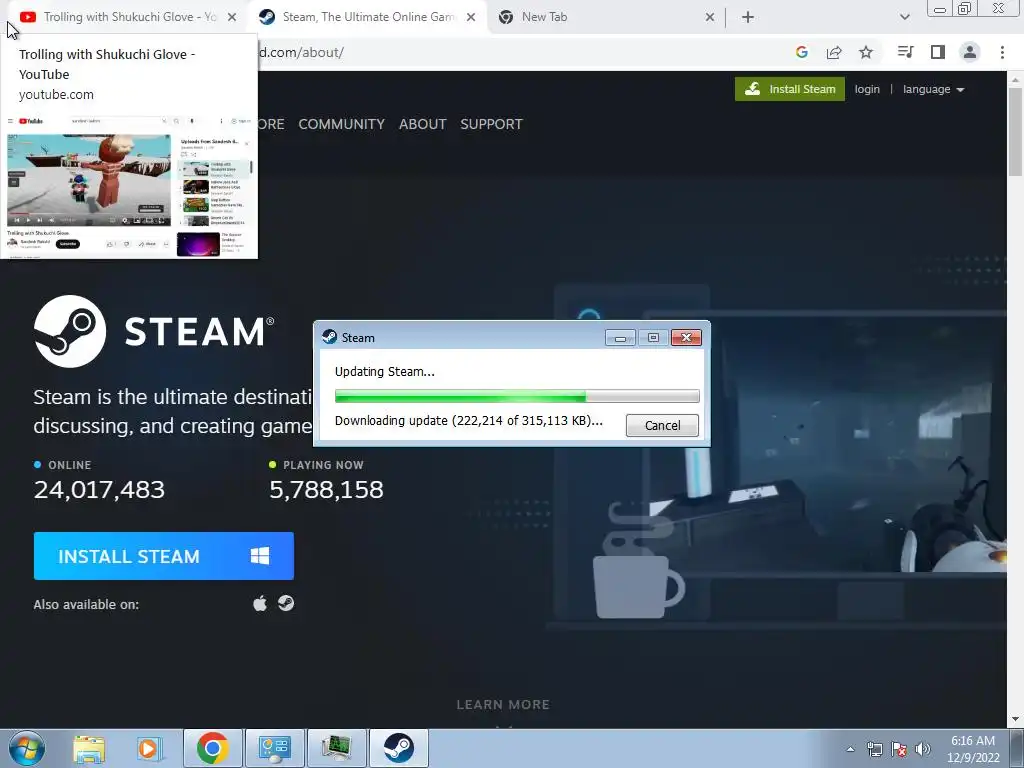Click the green Install Steam header button
Image resolution: width=1024 pixels, height=768 pixels.
point(790,89)
